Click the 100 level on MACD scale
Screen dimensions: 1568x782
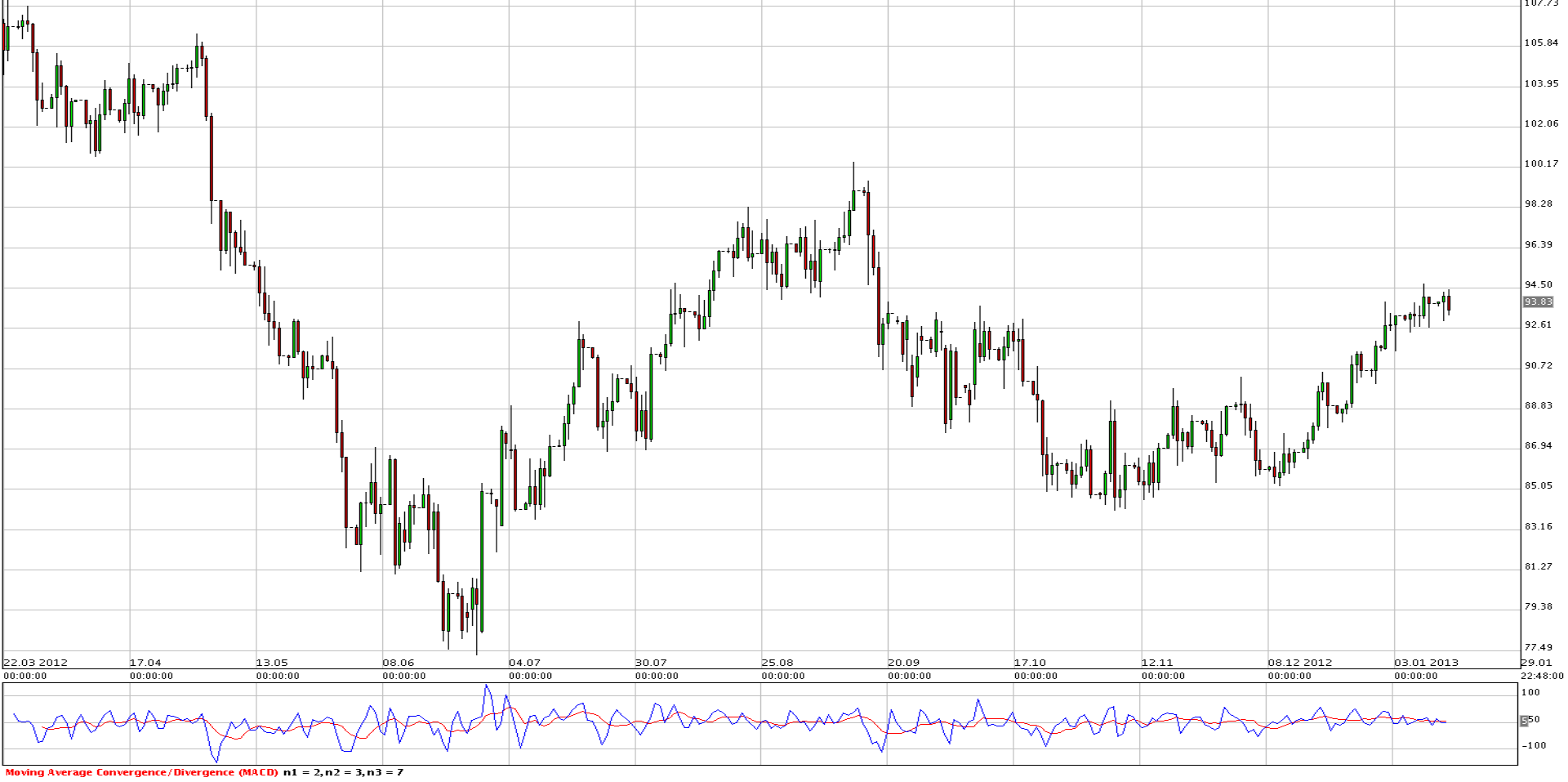tap(1531, 692)
